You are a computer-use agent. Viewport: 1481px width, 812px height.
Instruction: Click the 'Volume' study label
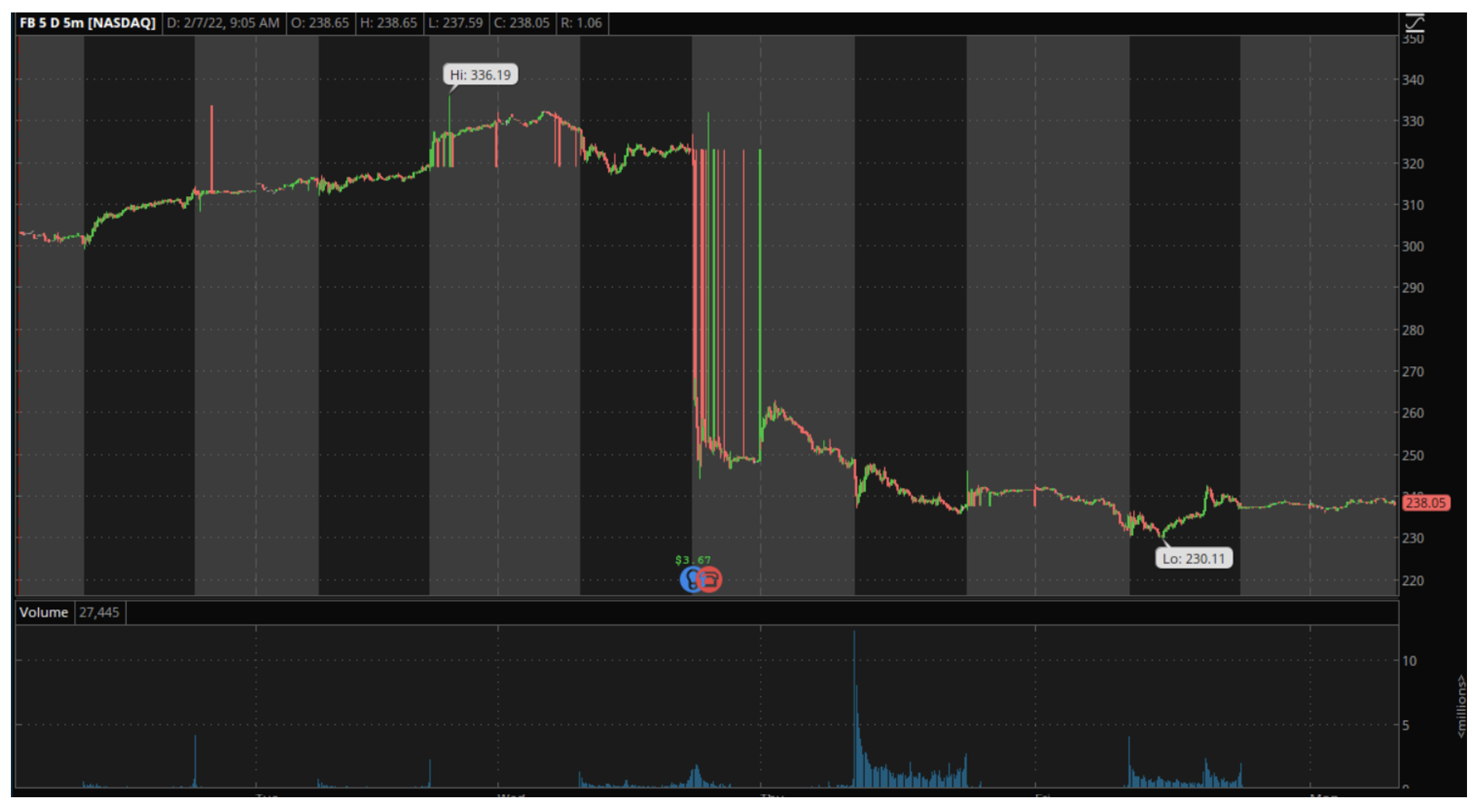point(44,613)
